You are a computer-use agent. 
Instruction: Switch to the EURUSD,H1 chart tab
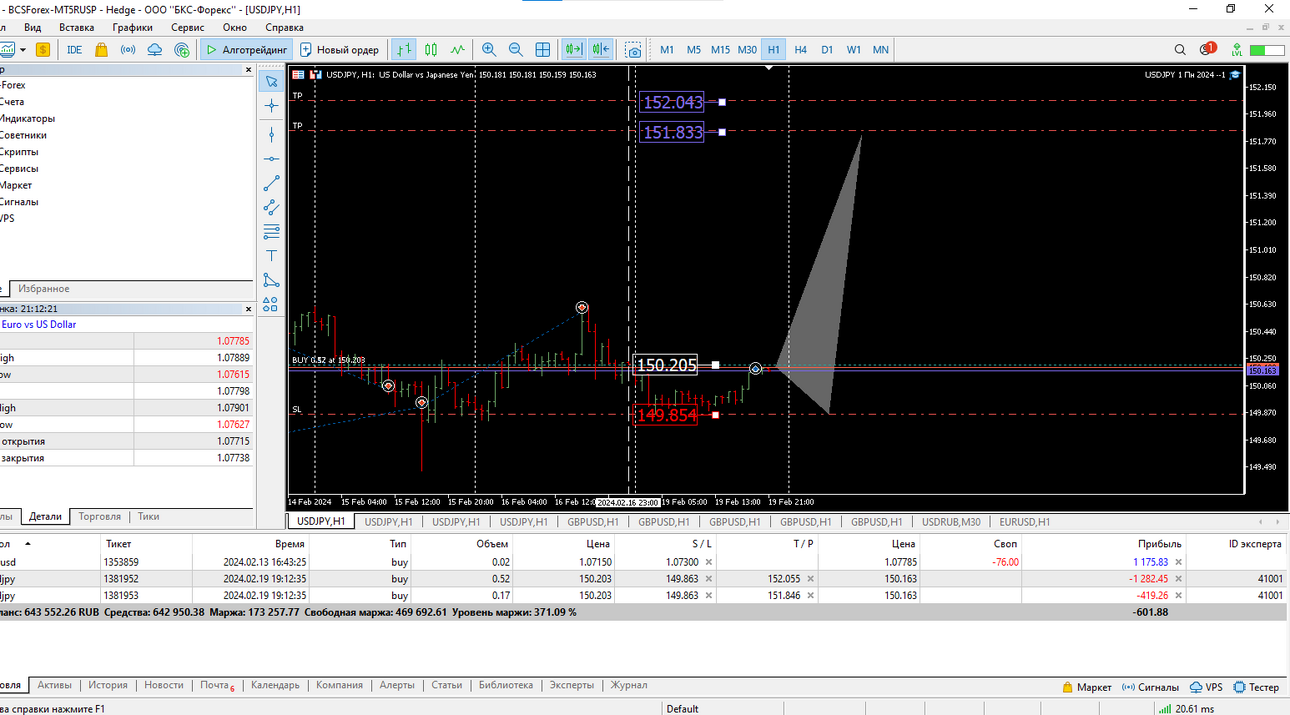(x=1025, y=521)
